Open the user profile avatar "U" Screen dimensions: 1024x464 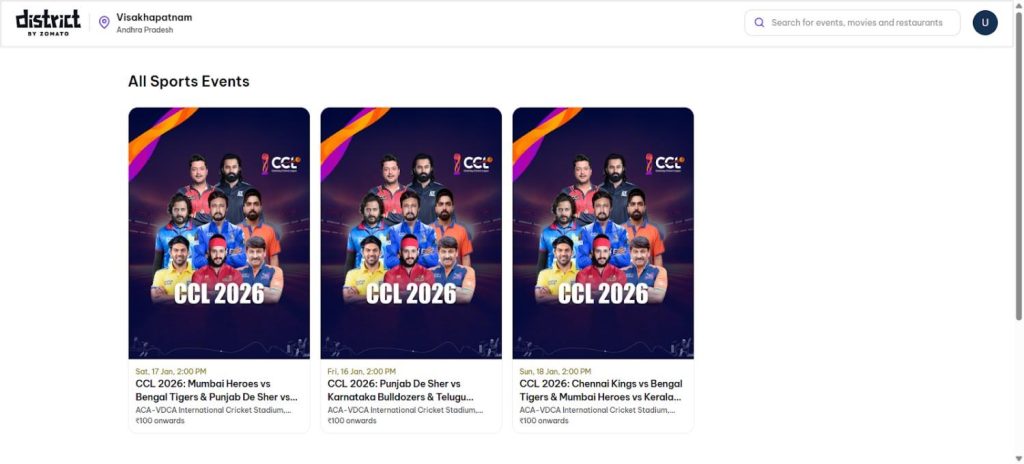985,22
